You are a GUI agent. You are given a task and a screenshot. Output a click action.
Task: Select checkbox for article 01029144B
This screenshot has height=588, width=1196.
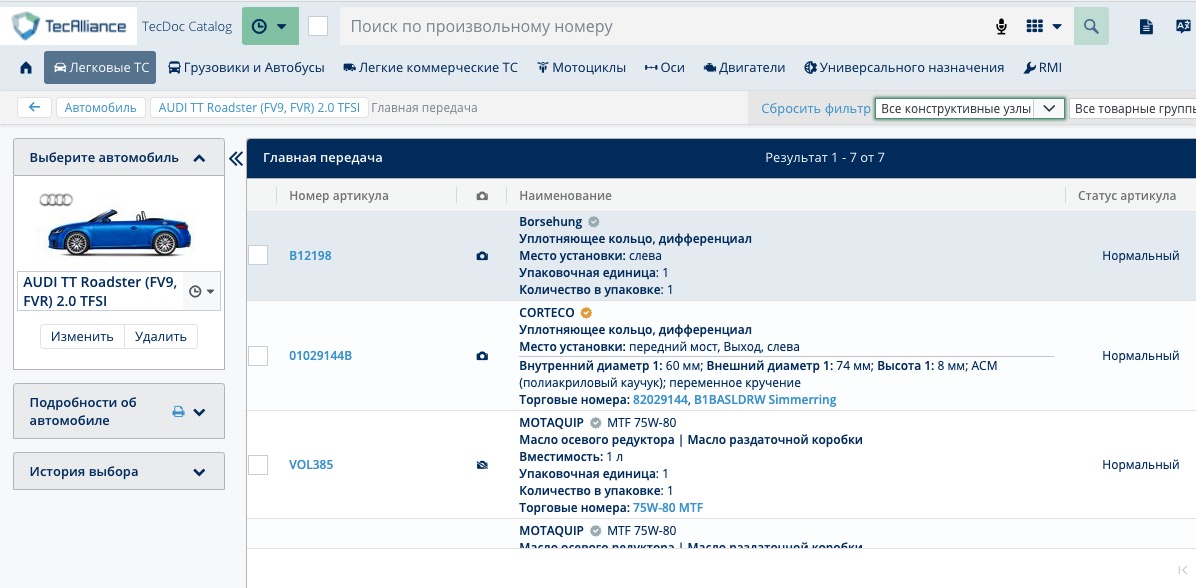(x=258, y=356)
